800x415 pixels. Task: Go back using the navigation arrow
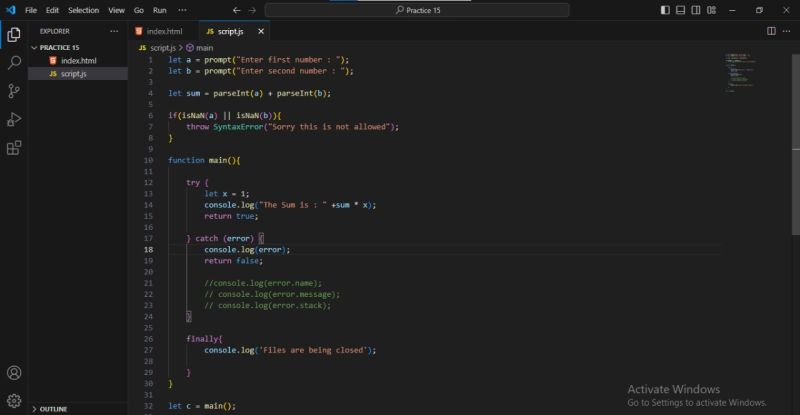[x=236, y=10]
